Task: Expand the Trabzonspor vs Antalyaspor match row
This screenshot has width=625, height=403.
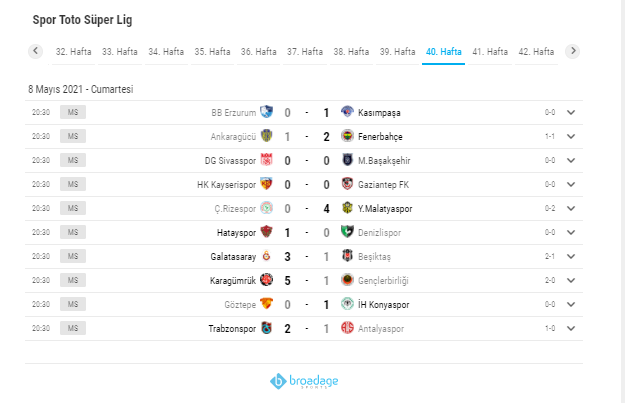Action: (x=571, y=328)
